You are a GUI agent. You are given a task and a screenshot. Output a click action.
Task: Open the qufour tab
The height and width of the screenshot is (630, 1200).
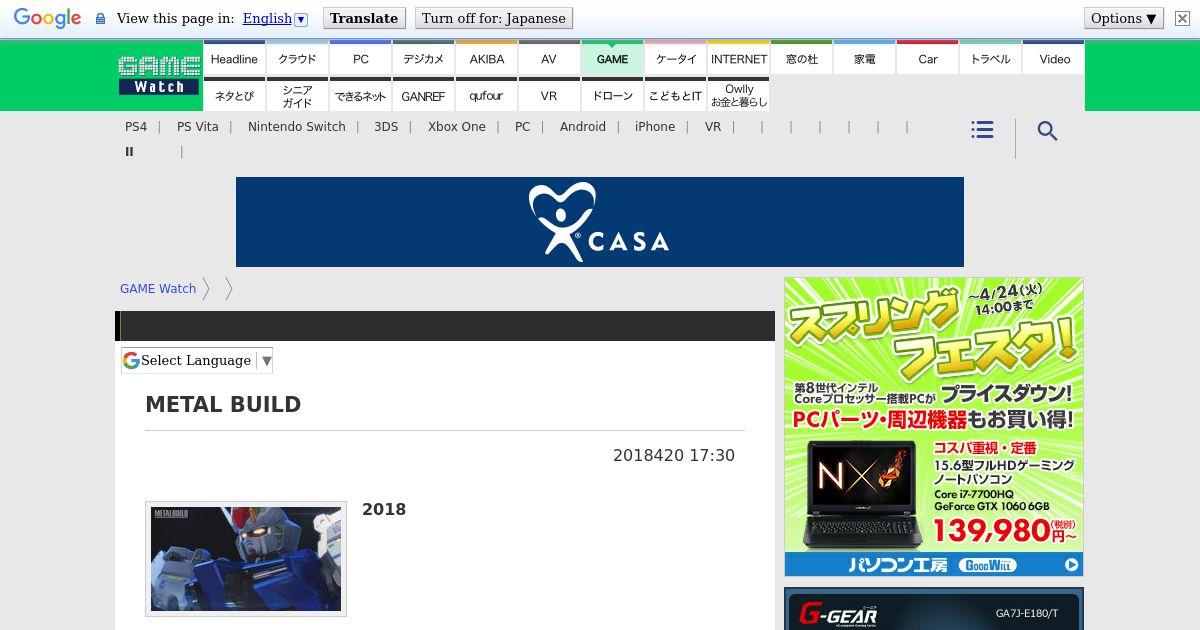(486, 96)
